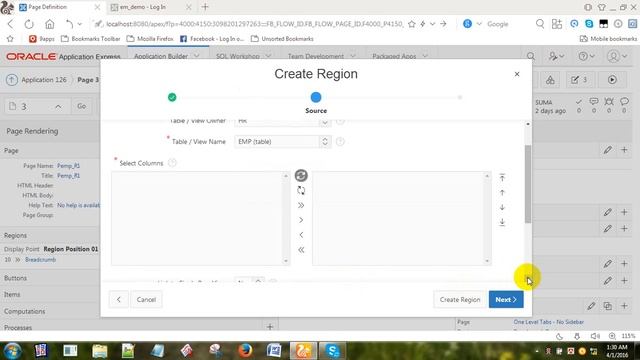Open the Pemp_R1 Page Name link

[x=68, y=166]
